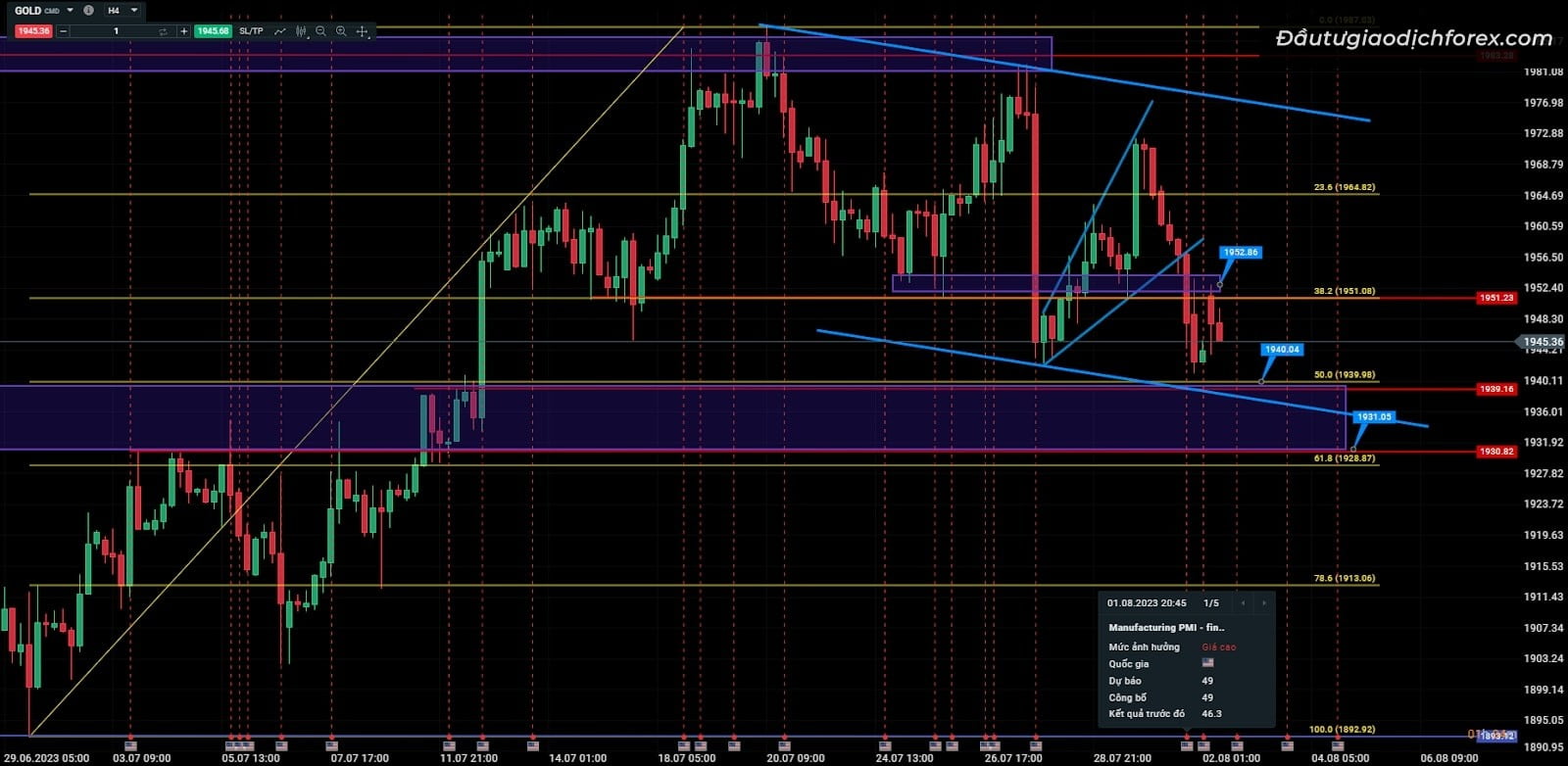Buy at the green 1945.68 price button
This screenshot has height=766, width=1568.
click(x=213, y=31)
